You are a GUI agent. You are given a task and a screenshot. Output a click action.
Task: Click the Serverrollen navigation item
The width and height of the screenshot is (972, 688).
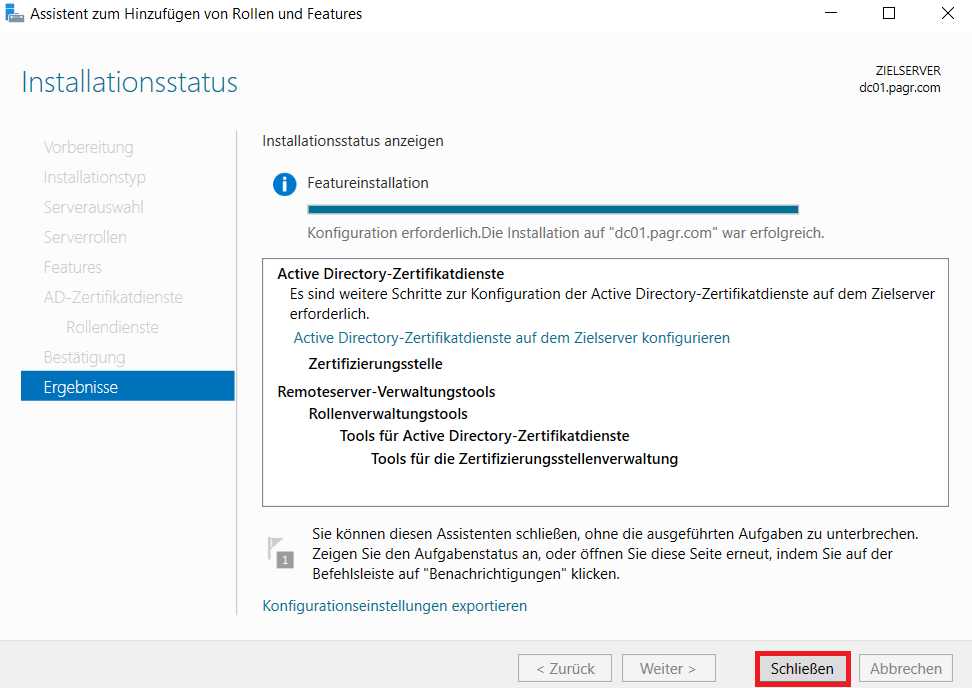tap(85, 237)
